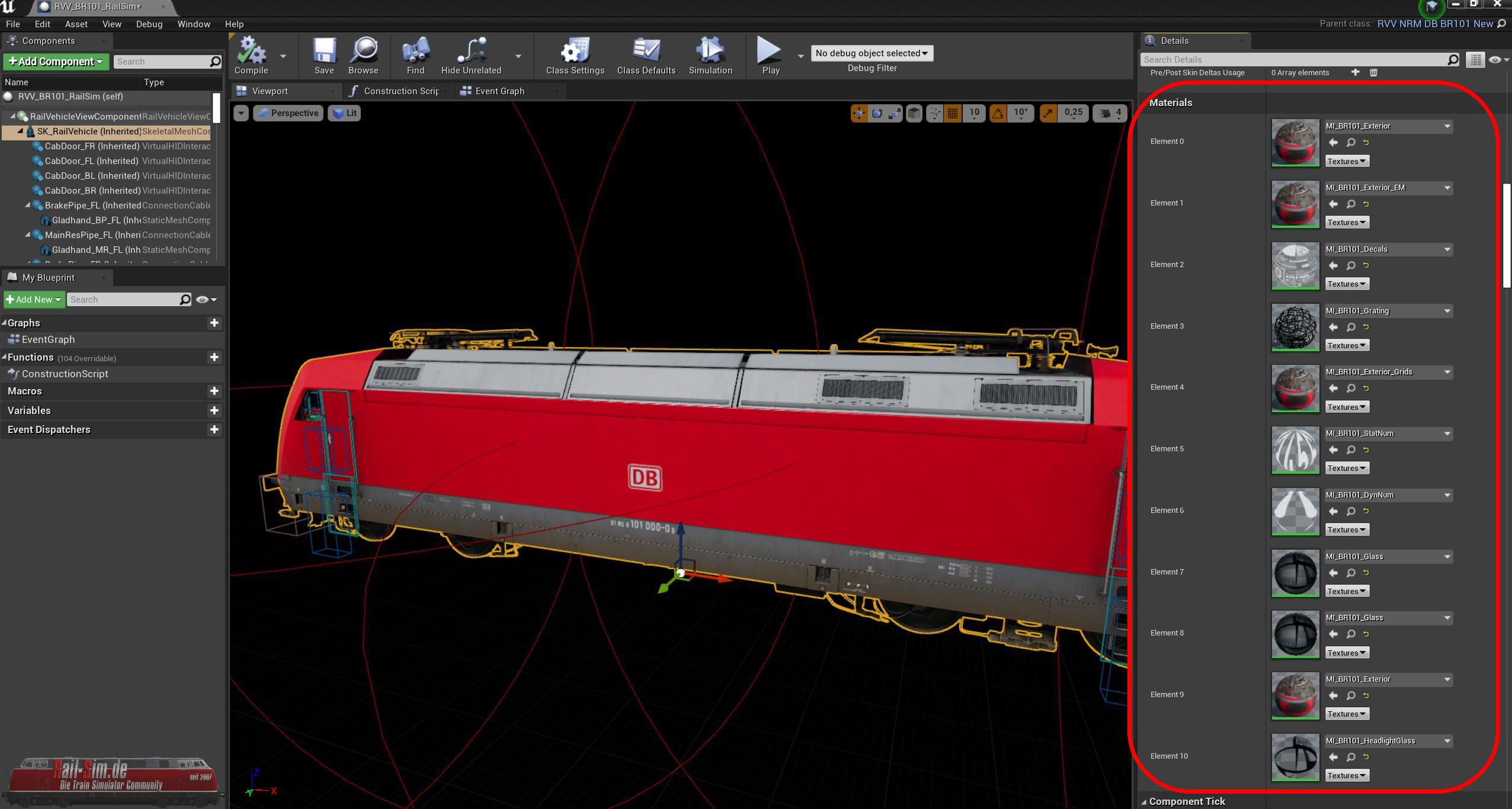The height and width of the screenshot is (809, 1512).
Task: Open My Blueprint view options eye
Action: (x=206, y=300)
